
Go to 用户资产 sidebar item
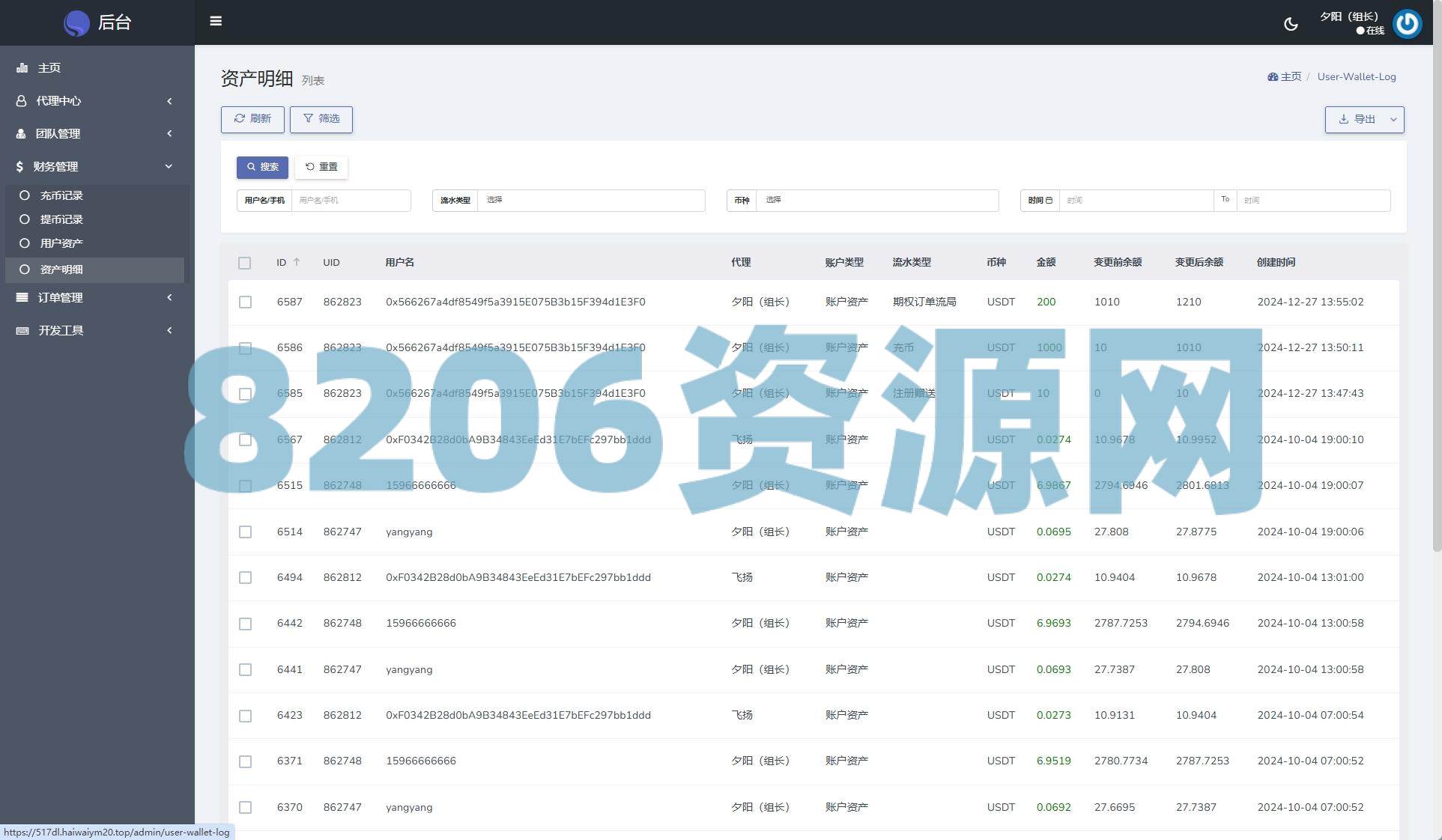(61, 243)
